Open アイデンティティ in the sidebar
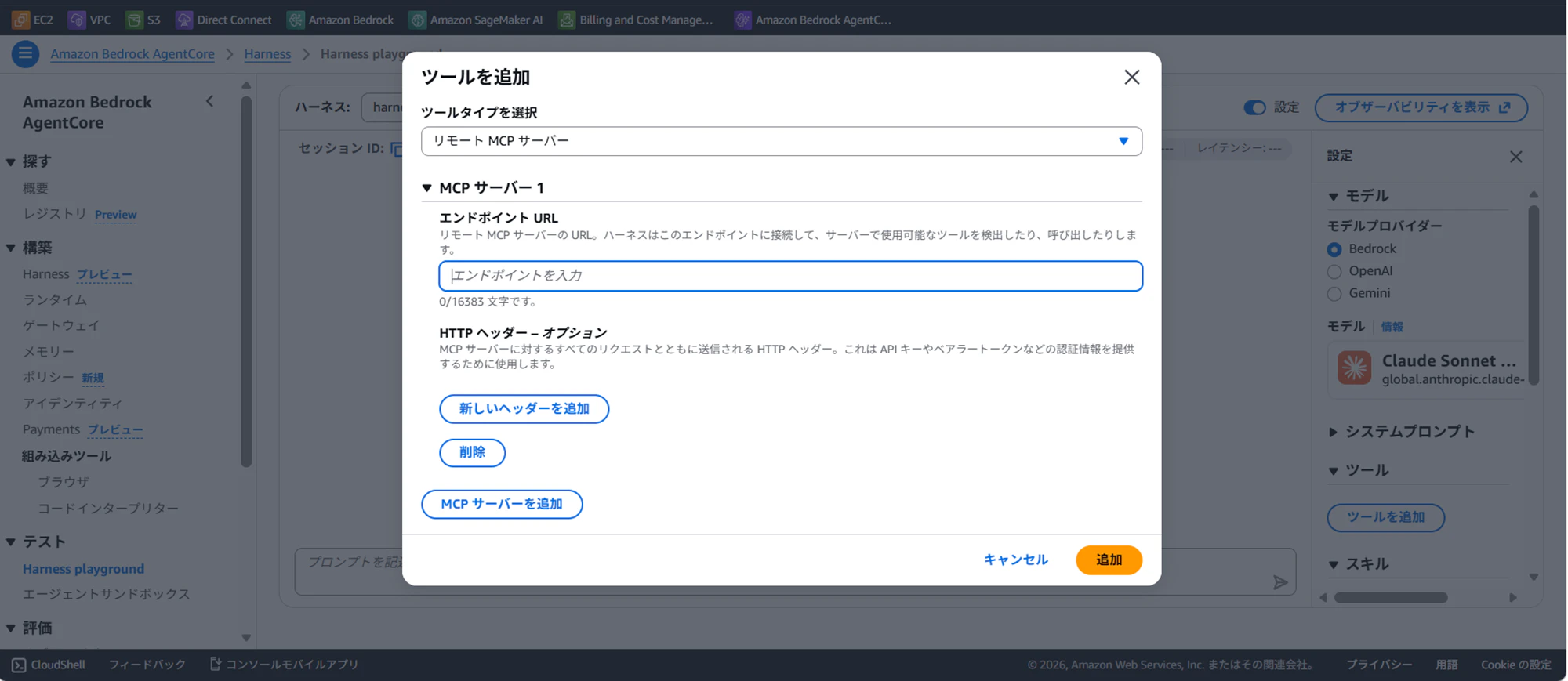 72,403
